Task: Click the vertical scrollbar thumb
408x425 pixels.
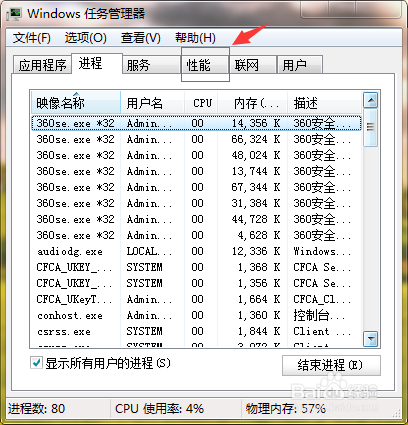Action: [x=370, y=127]
